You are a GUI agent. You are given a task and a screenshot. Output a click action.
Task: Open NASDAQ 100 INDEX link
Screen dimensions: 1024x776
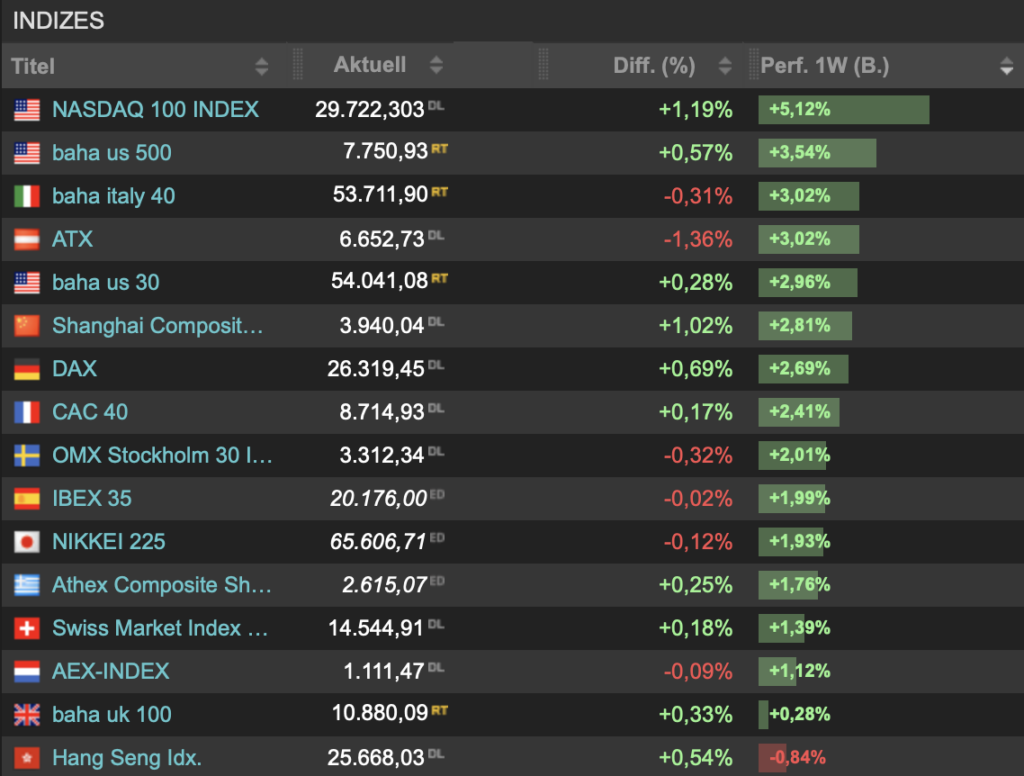click(x=155, y=109)
